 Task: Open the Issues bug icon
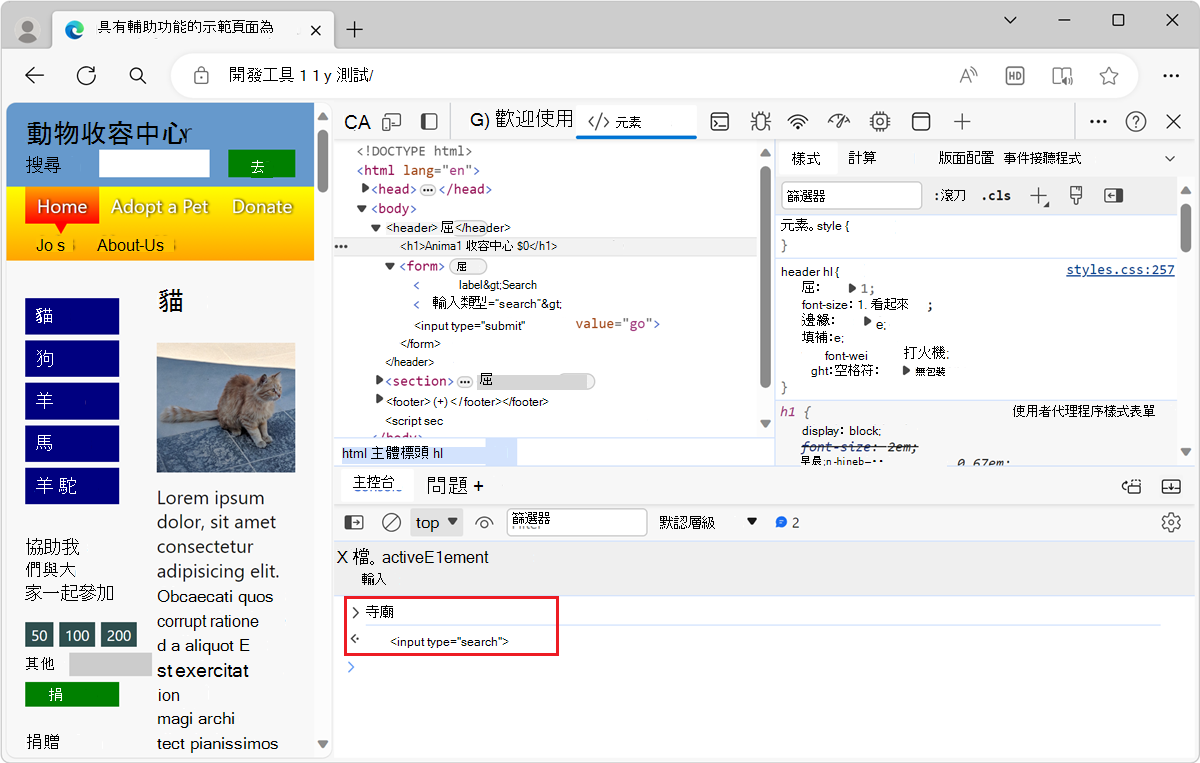pyautogui.click(x=760, y=121)
